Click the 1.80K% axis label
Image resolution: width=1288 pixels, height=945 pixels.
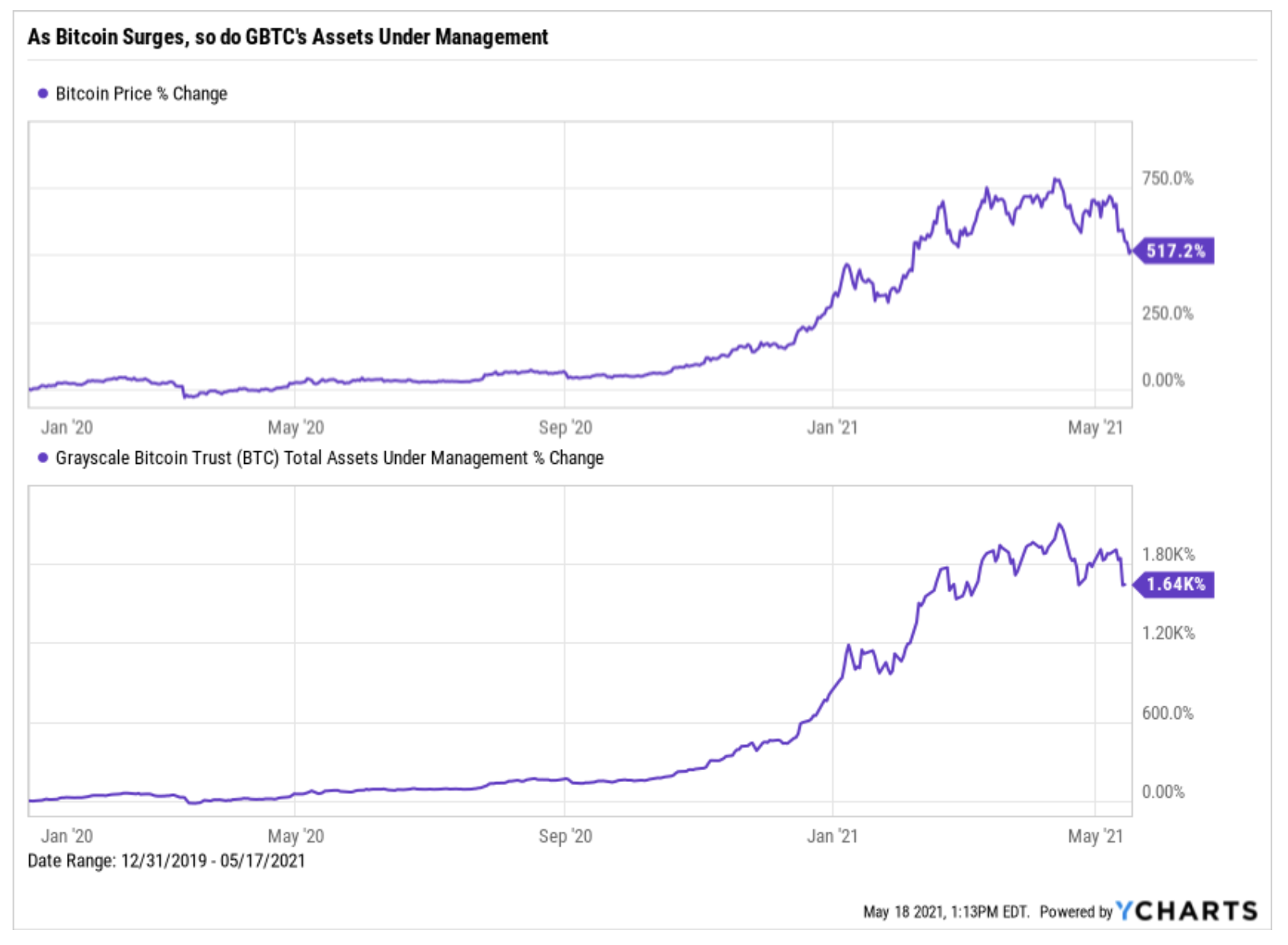pyautogui.click(x=1168, y=554)
